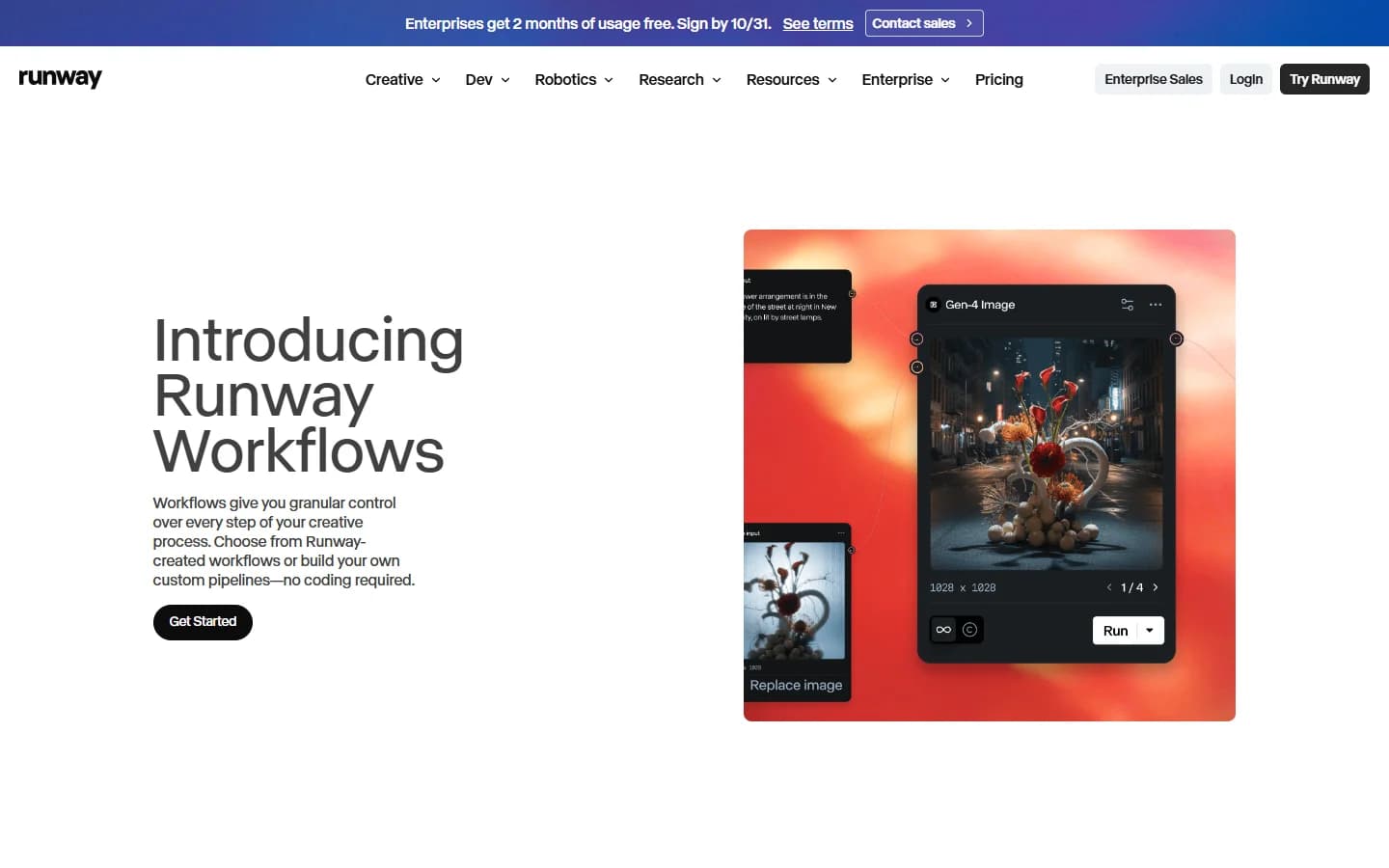Viewport: 1389px width, 868px height.
Task: Select the generated flower image in Gen-4 card
Action: (x=1047, y=453)
